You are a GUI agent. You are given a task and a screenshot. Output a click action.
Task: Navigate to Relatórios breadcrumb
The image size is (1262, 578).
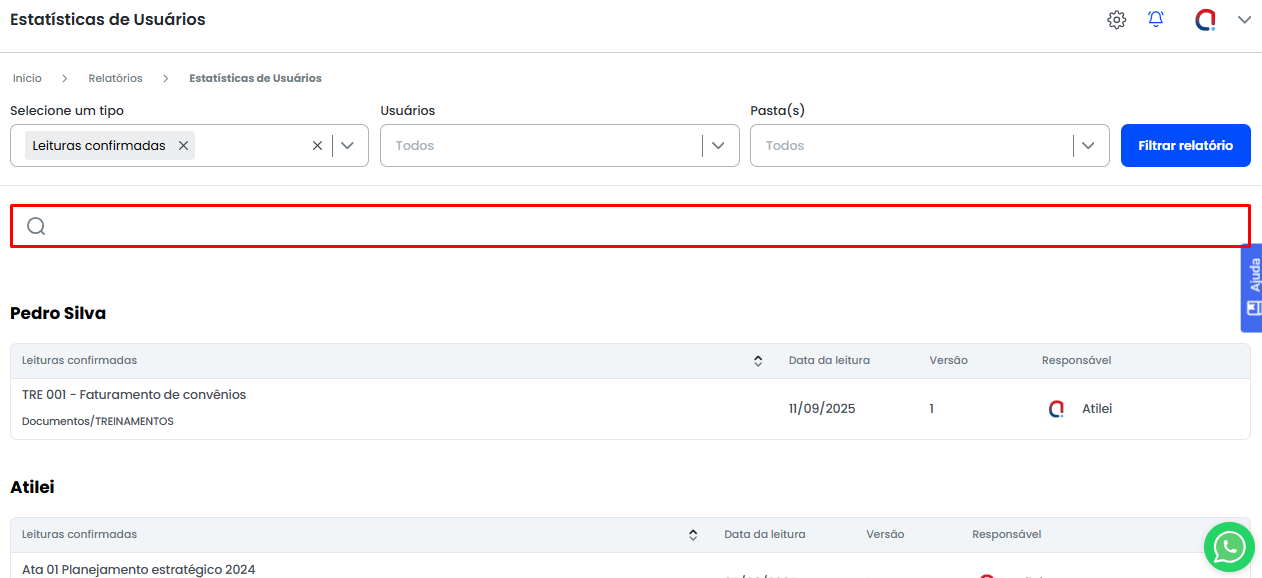click(115, 78)
